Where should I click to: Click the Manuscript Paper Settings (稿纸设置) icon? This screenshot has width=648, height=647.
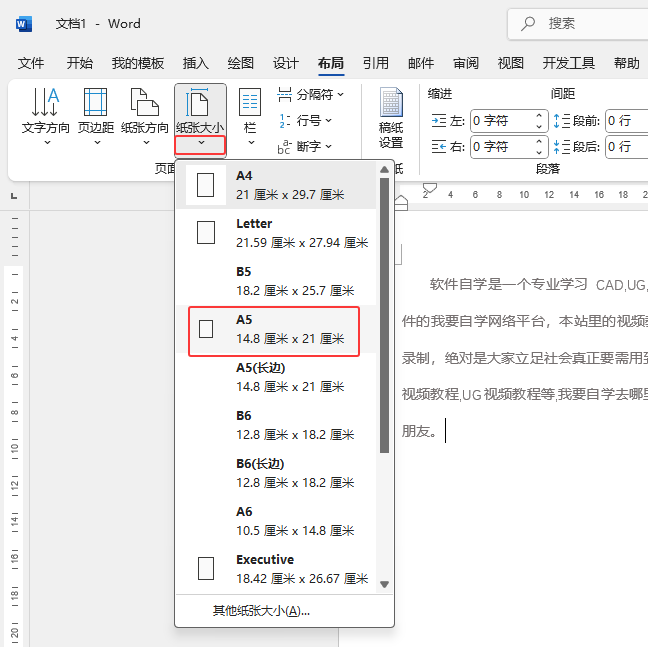coord(391,102)
